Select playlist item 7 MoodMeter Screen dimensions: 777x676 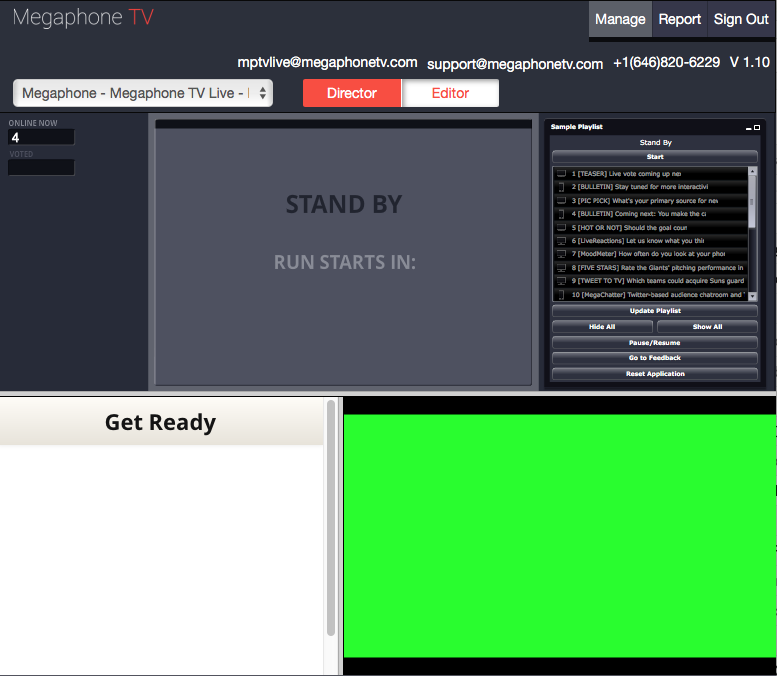tap(650, 254)
